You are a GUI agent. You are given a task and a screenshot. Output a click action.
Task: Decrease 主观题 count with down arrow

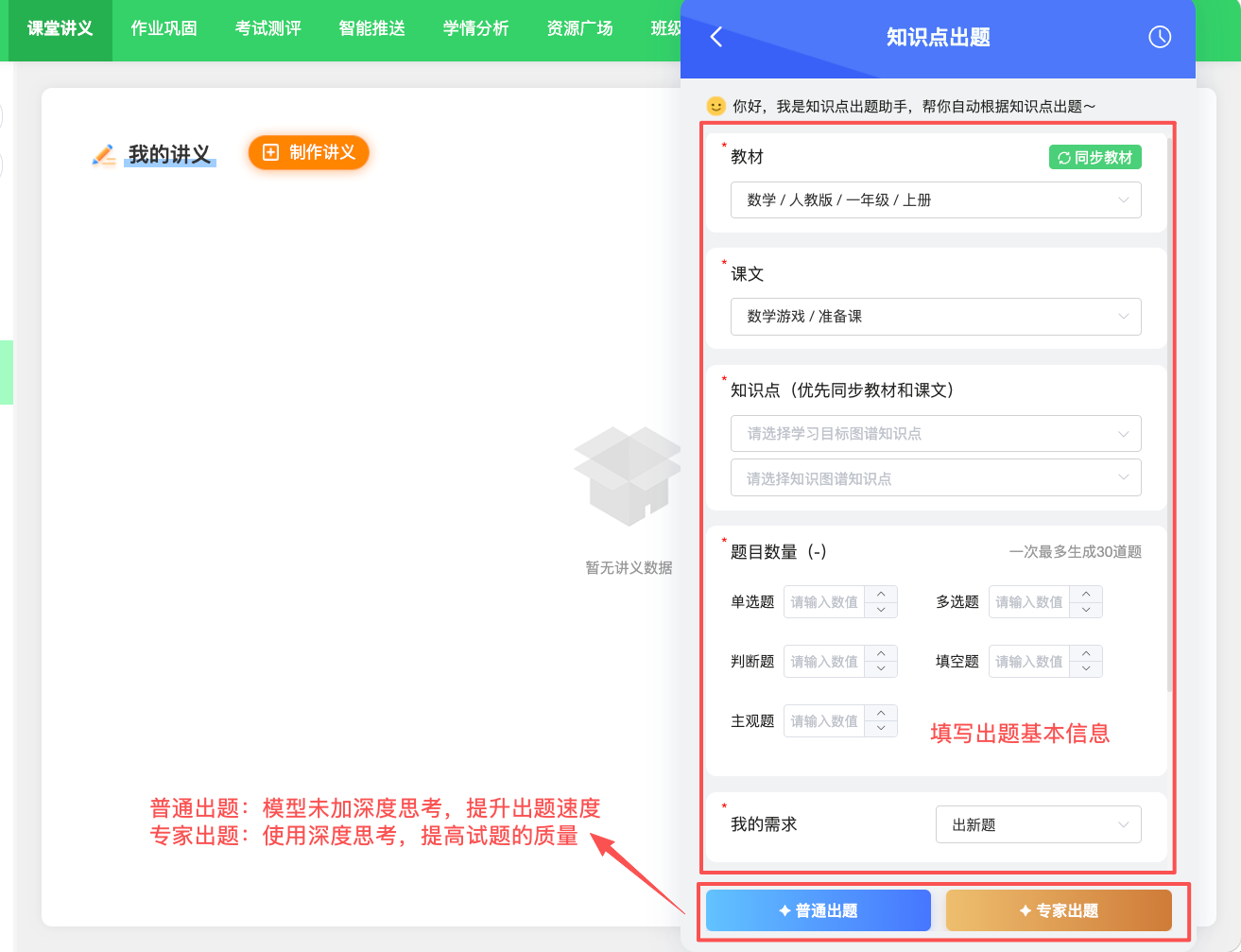tap(881, 729)
